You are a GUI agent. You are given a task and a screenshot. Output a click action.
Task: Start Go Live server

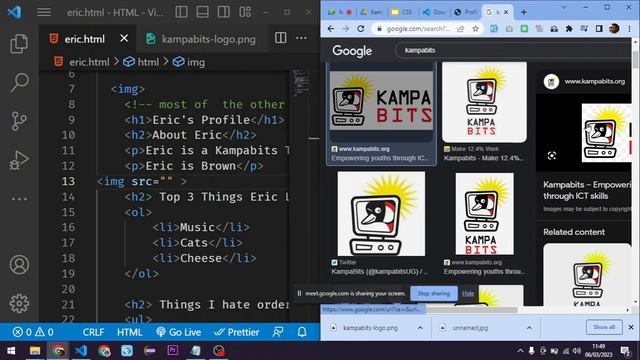point(178,332)
